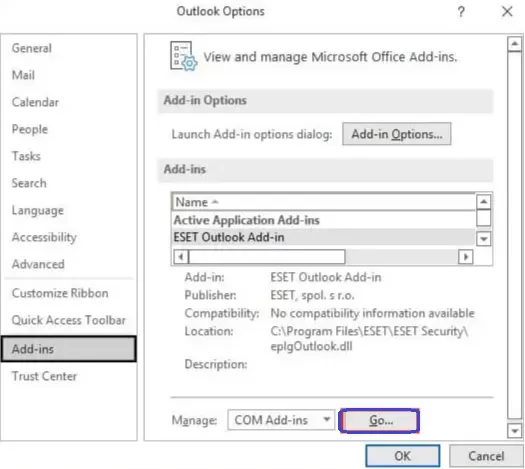Select the ESET Outlook Add-in row
525x469 pixels.
[323, 237]
